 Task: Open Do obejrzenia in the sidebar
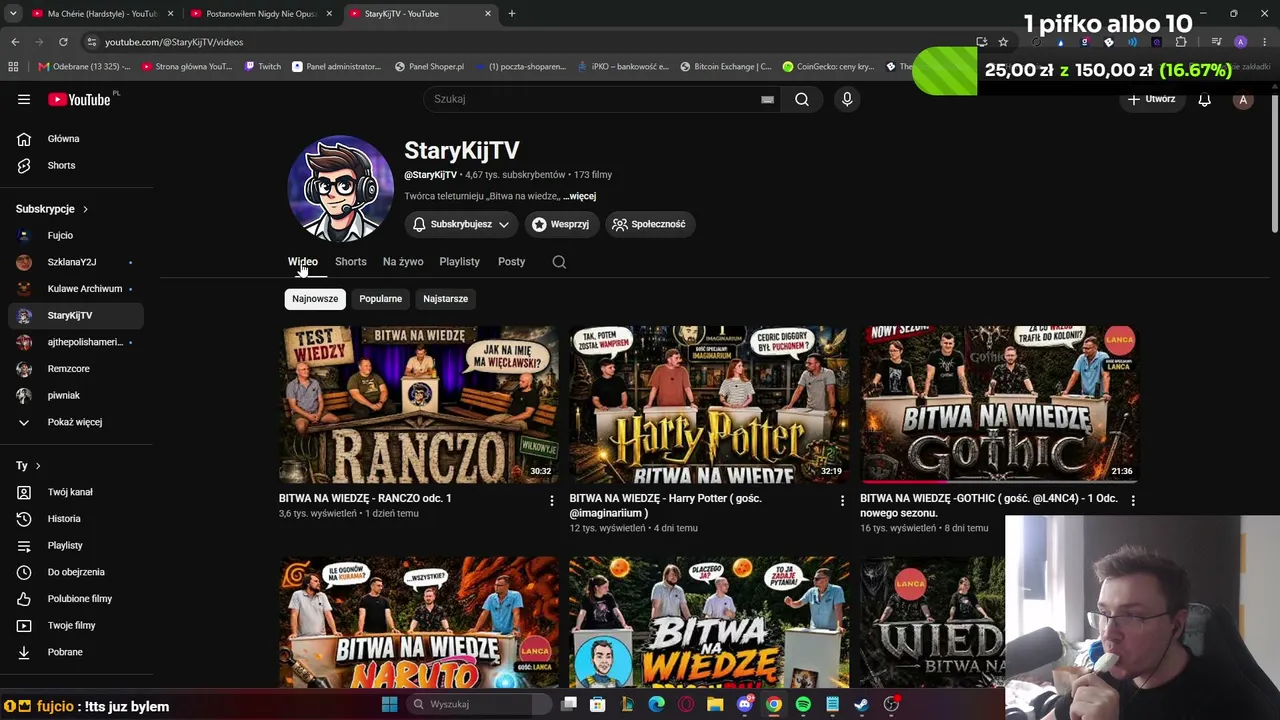click(76, 572)
